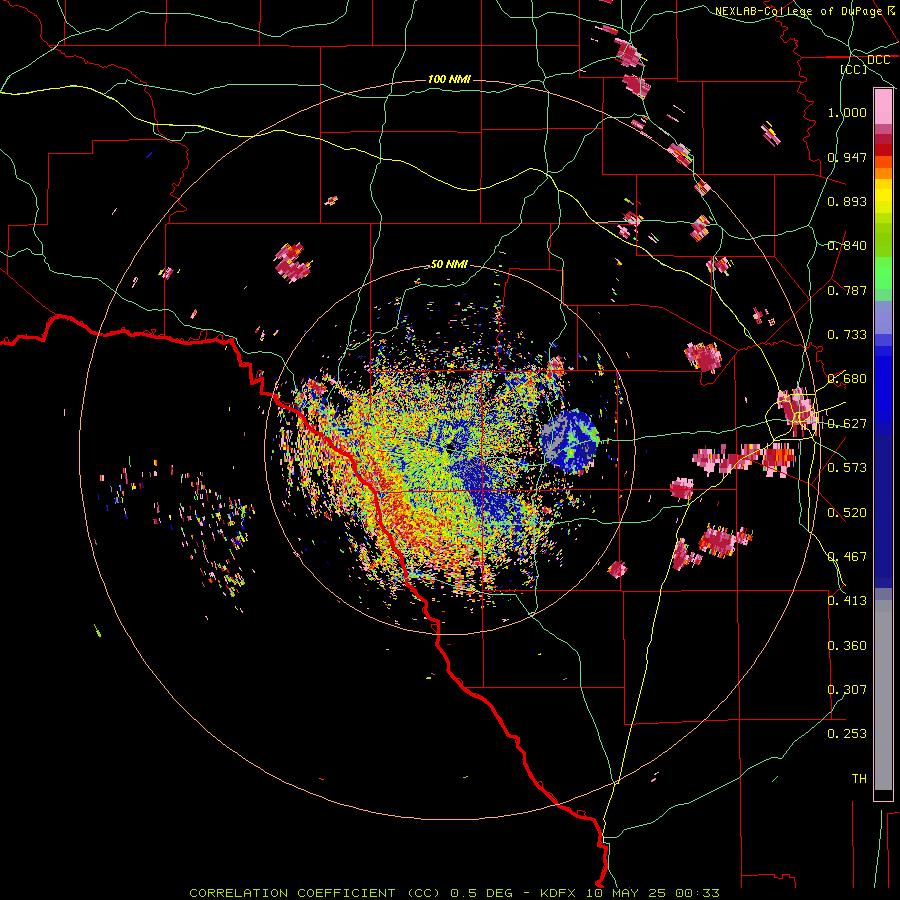Click the 0.573 legend value
Viewport: 900px width, 900px height.
(847, 468)
